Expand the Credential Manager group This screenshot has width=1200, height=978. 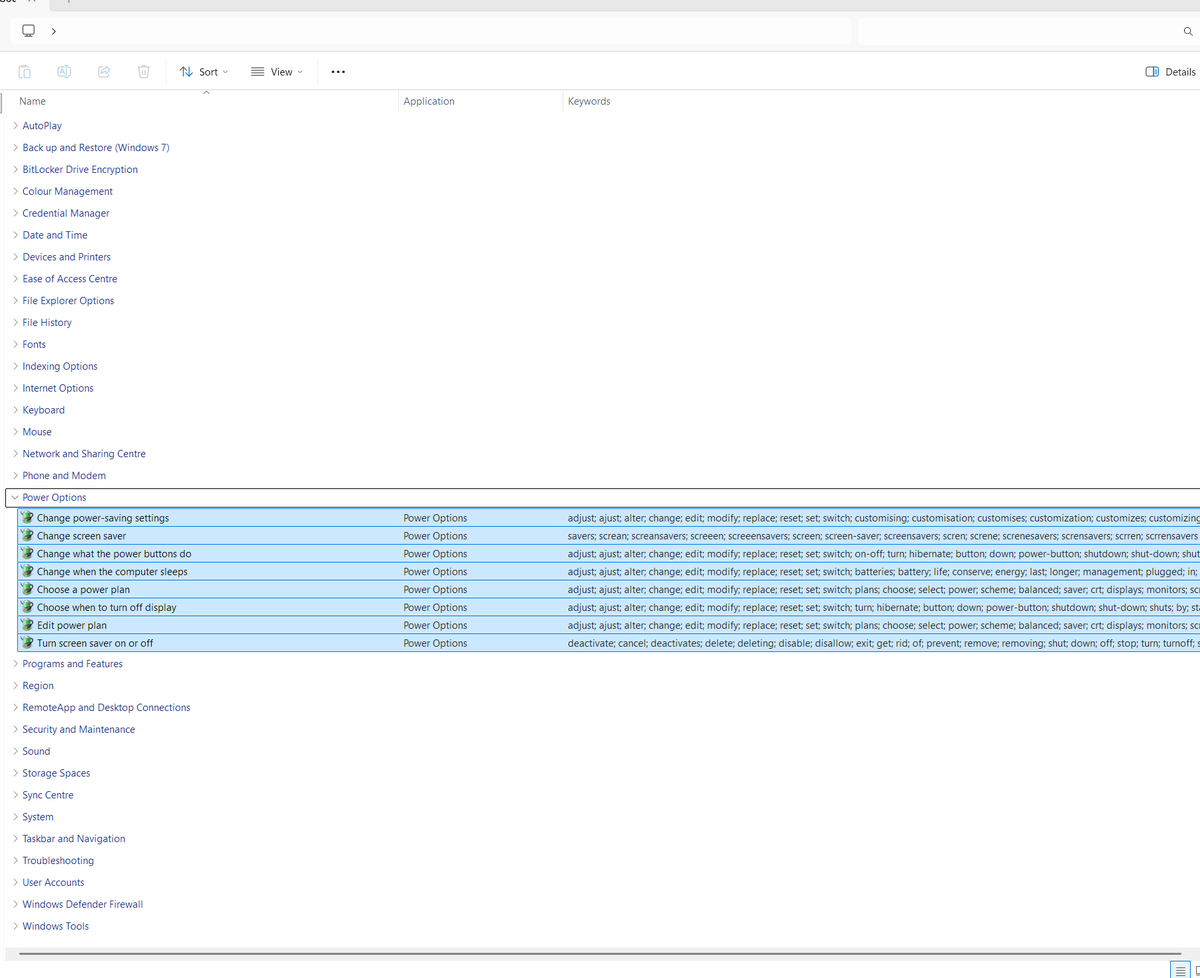pyautogui.click(x=15, y=213)
